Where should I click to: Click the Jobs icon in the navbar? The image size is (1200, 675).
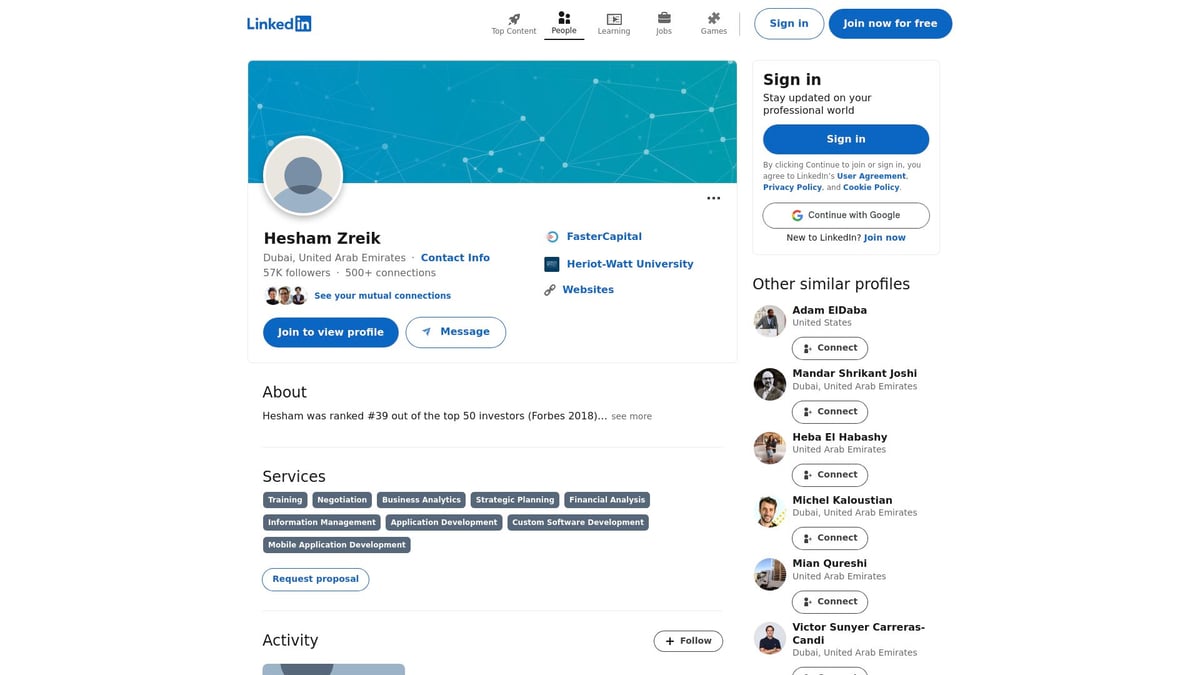[663, 18]
